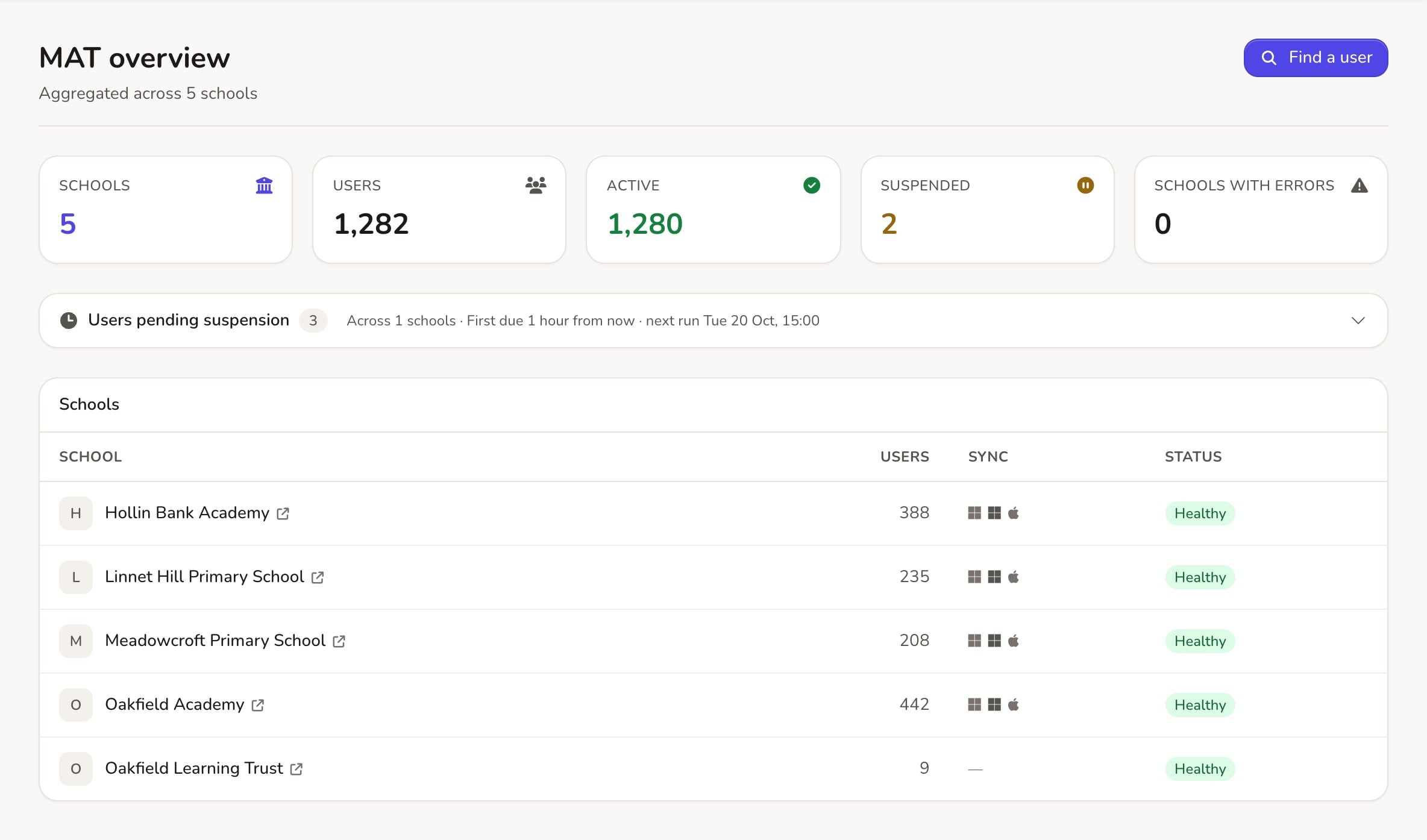Click the Find a user button
Screen dimensions: 1427x840
(1316, 58)
